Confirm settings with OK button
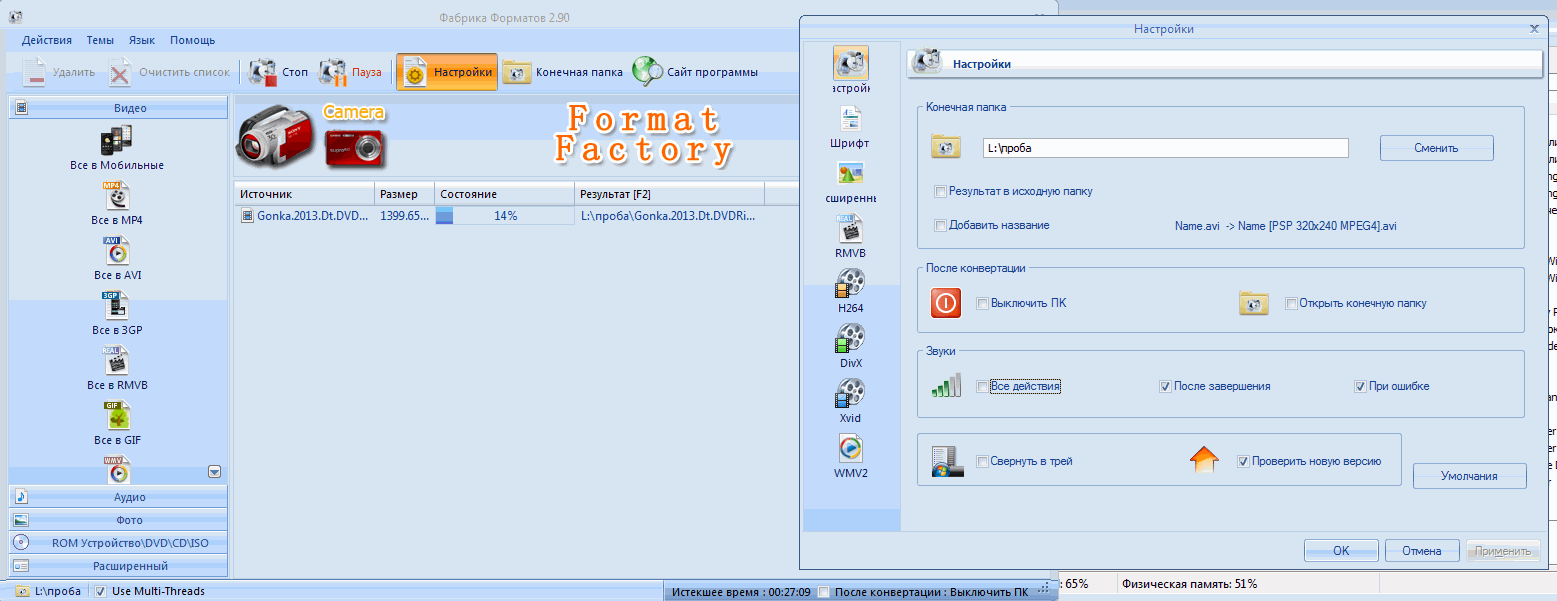This screenshot has height=601, width=1557. point(1341,551)
